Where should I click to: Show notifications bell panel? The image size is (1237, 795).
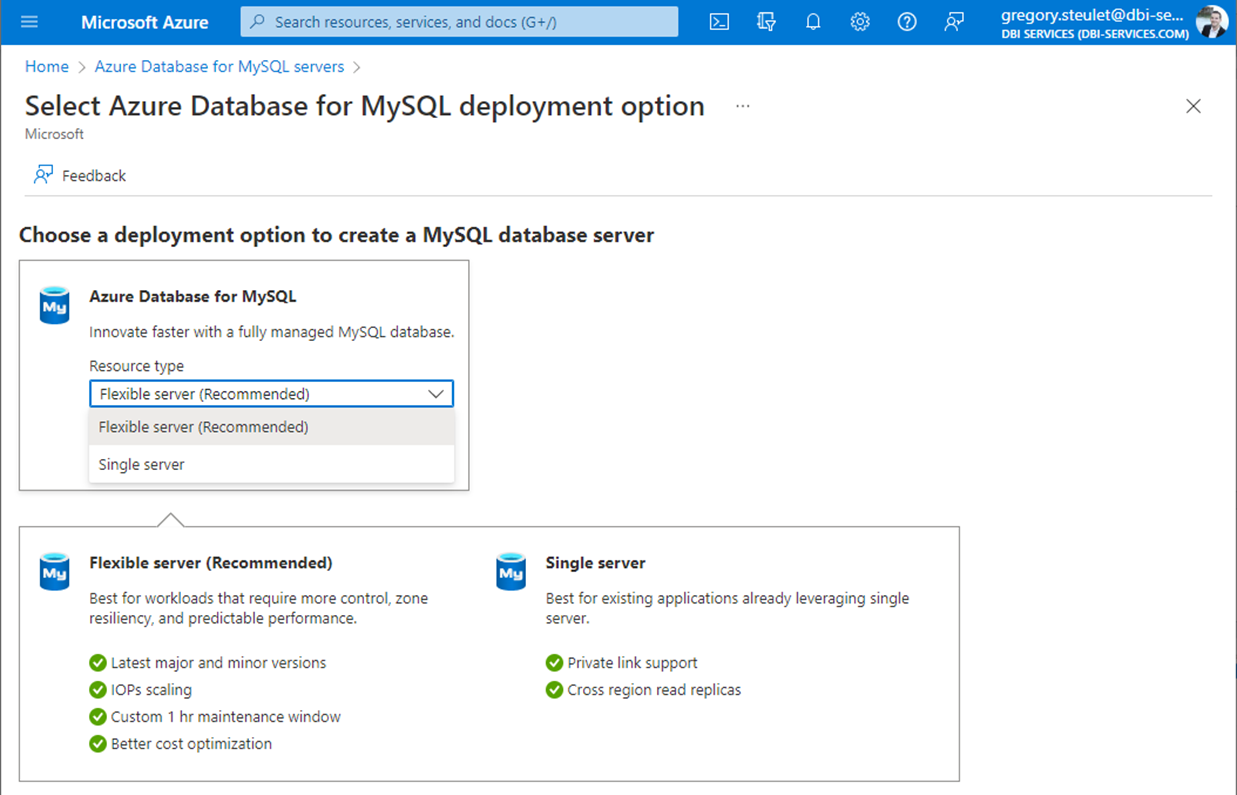(813, 22)
